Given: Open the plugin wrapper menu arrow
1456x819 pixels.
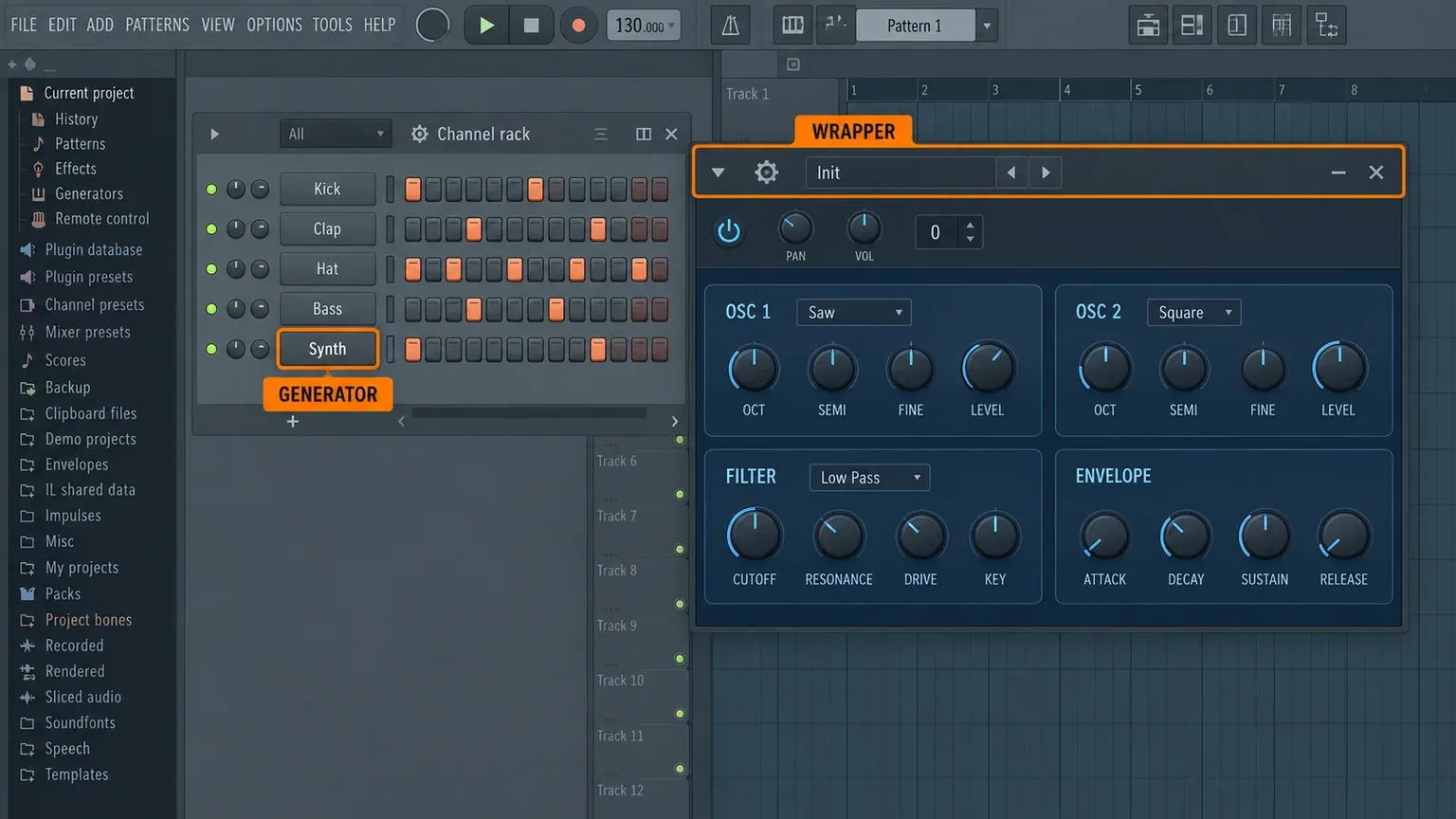Looking at the screenshot, I should pos(718,173).
